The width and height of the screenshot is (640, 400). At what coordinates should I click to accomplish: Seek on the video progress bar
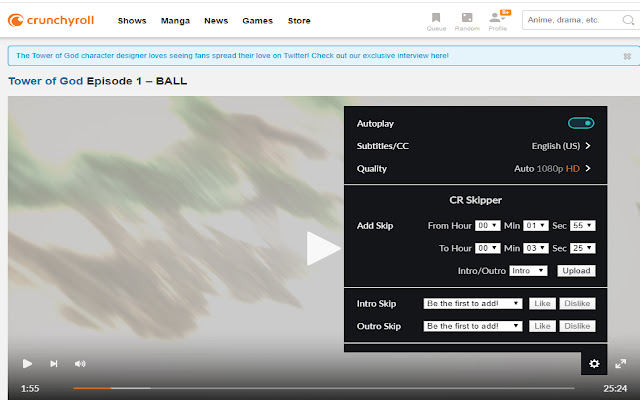[x=324, y=388]
